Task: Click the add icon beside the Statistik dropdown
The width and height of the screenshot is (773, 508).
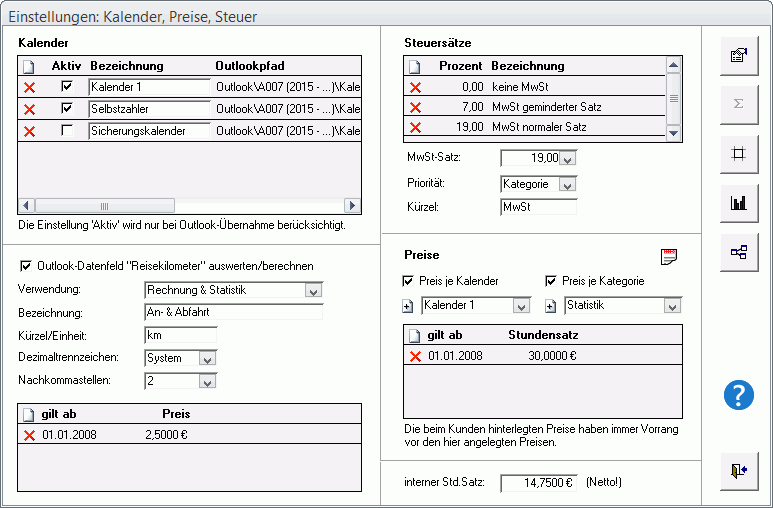Action: click(x=550, y=305)
